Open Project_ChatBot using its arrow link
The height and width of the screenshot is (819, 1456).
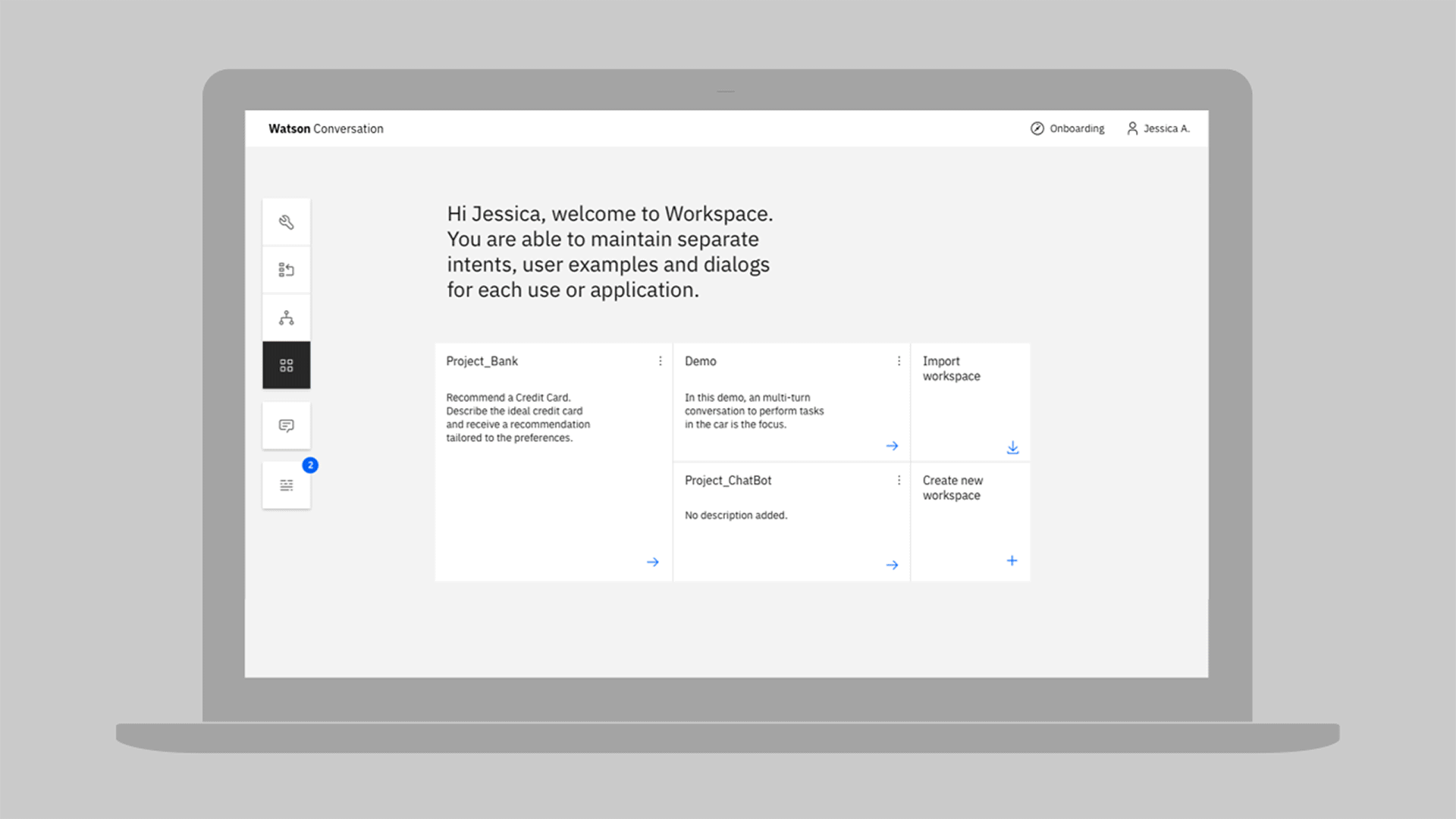point(892,564)
